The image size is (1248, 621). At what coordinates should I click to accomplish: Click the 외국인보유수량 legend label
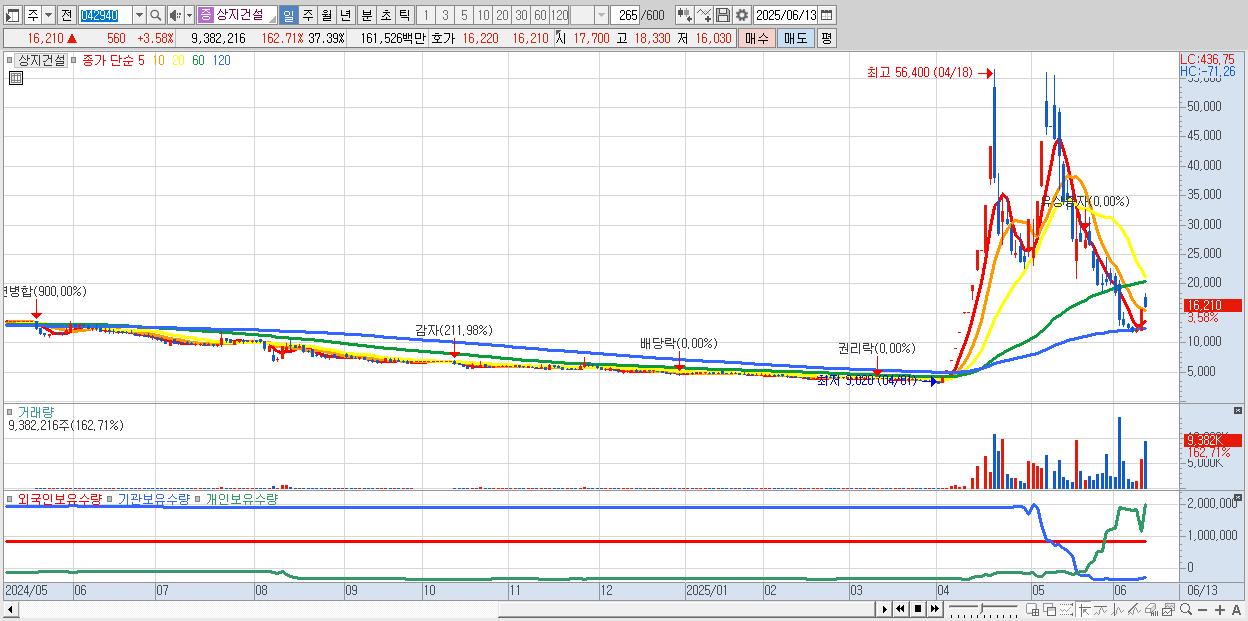click(60, 498)
